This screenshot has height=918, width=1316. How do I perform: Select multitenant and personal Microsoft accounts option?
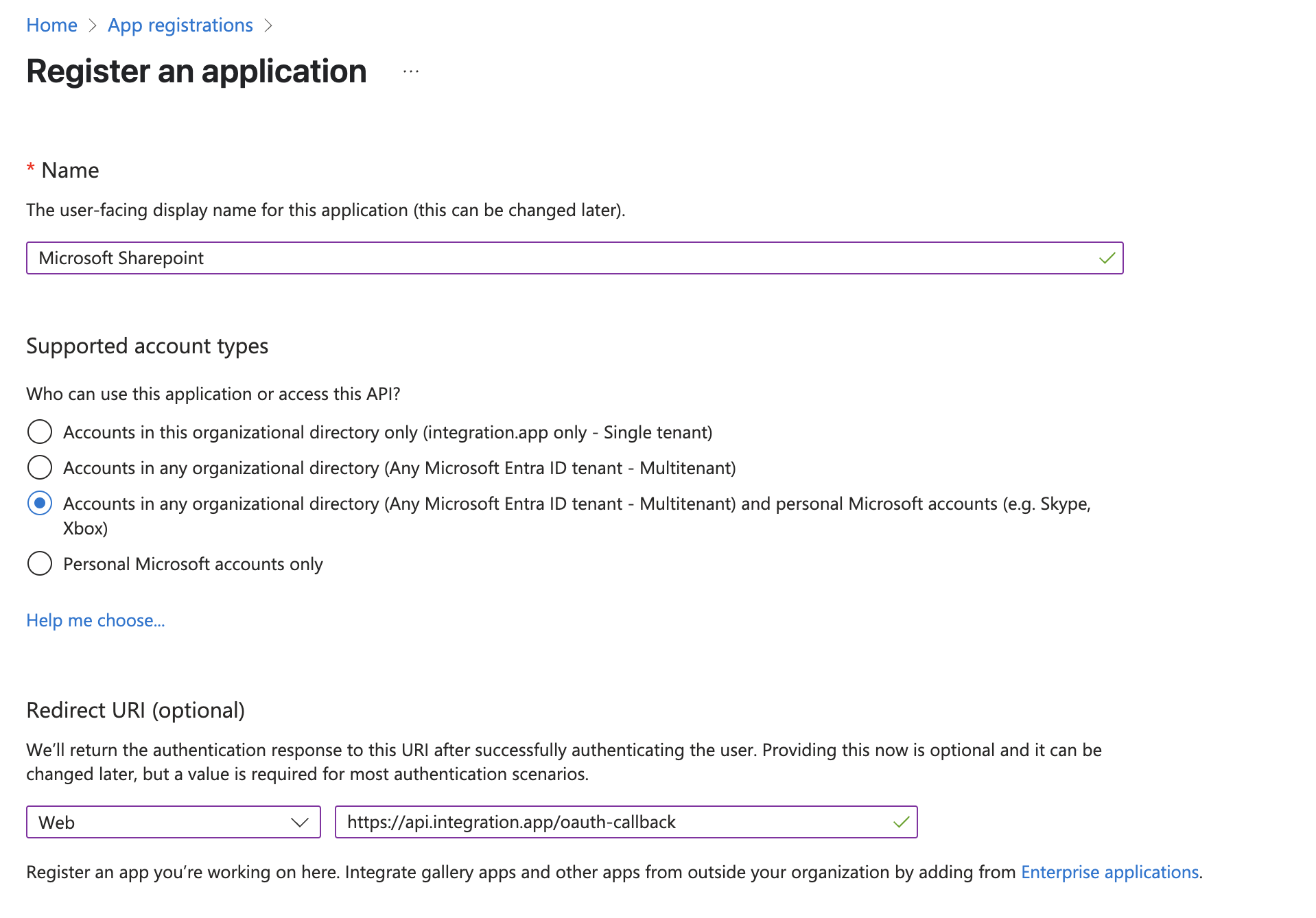pyautogui.click(x=40, y=503)
